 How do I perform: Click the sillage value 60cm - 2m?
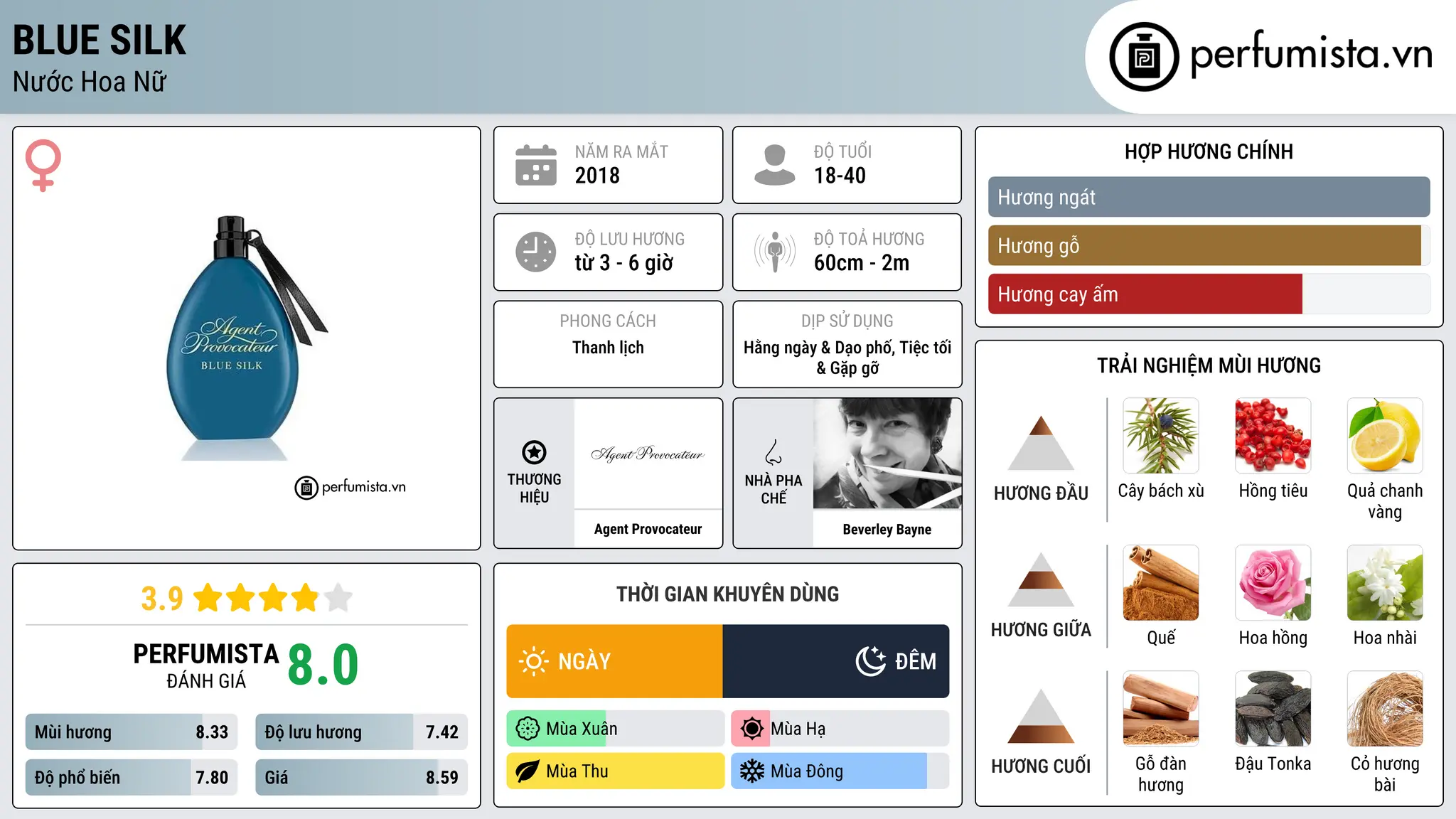[x=862, y=263]
